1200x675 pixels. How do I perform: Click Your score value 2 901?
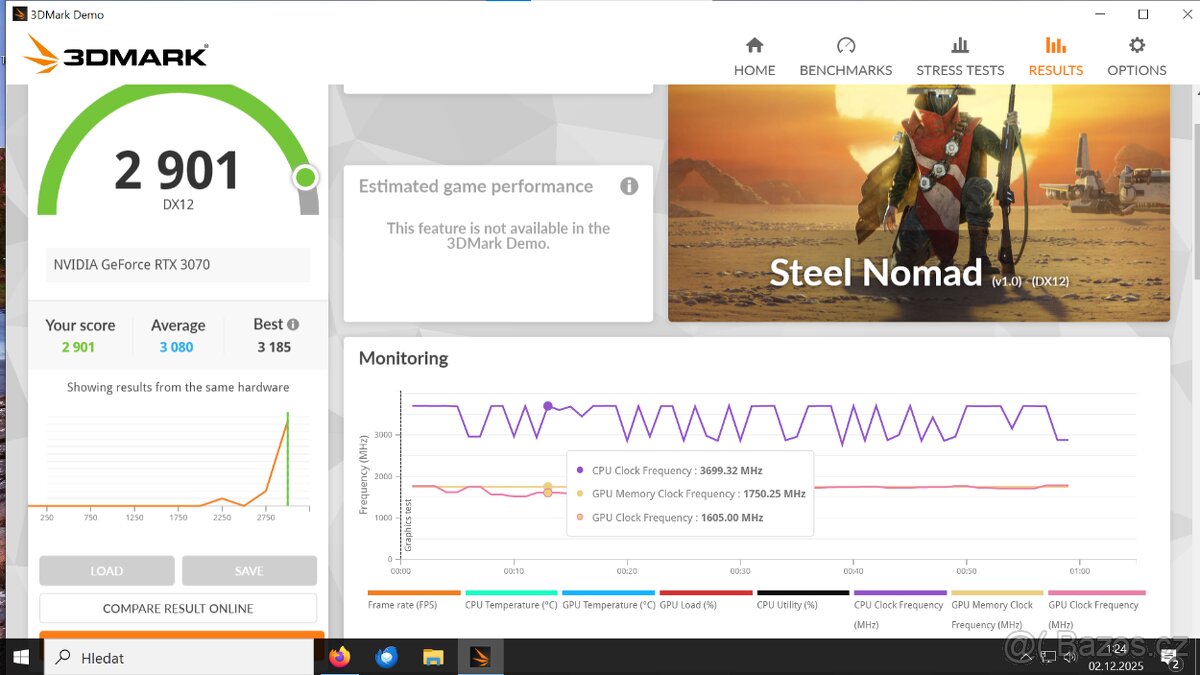click(x=78, y=347)
